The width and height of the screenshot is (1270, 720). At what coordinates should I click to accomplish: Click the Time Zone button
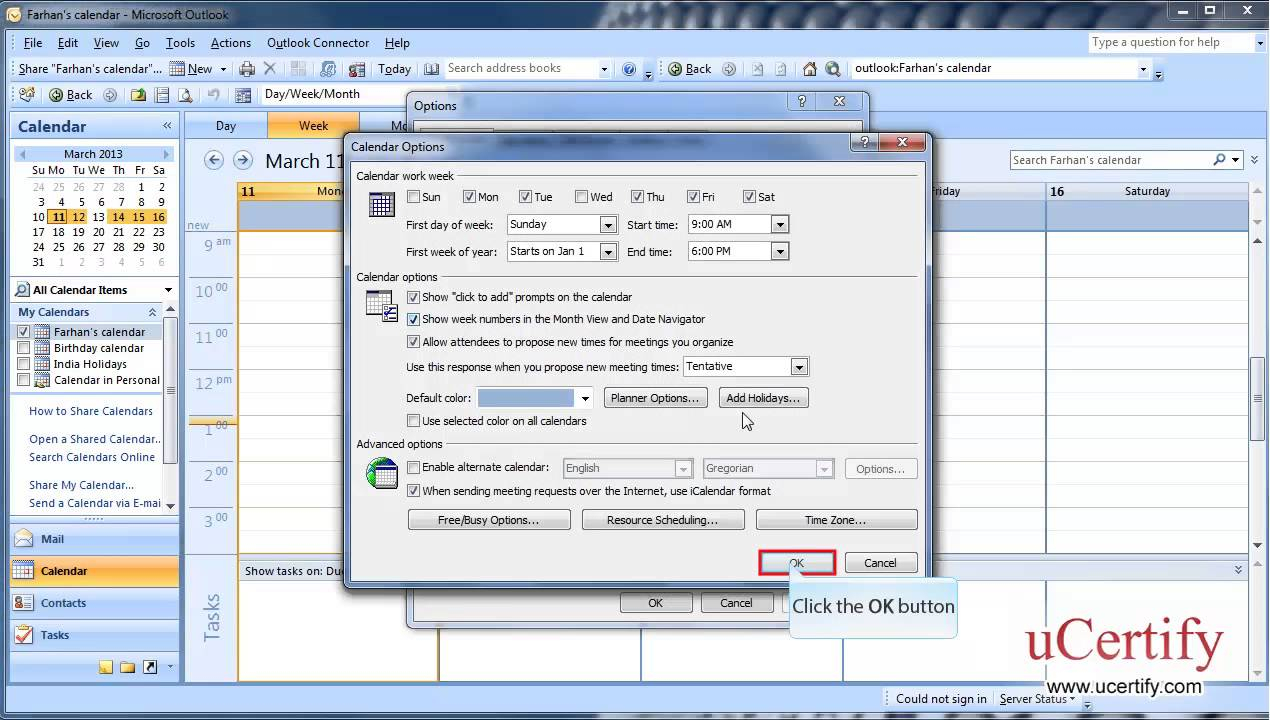836,520
